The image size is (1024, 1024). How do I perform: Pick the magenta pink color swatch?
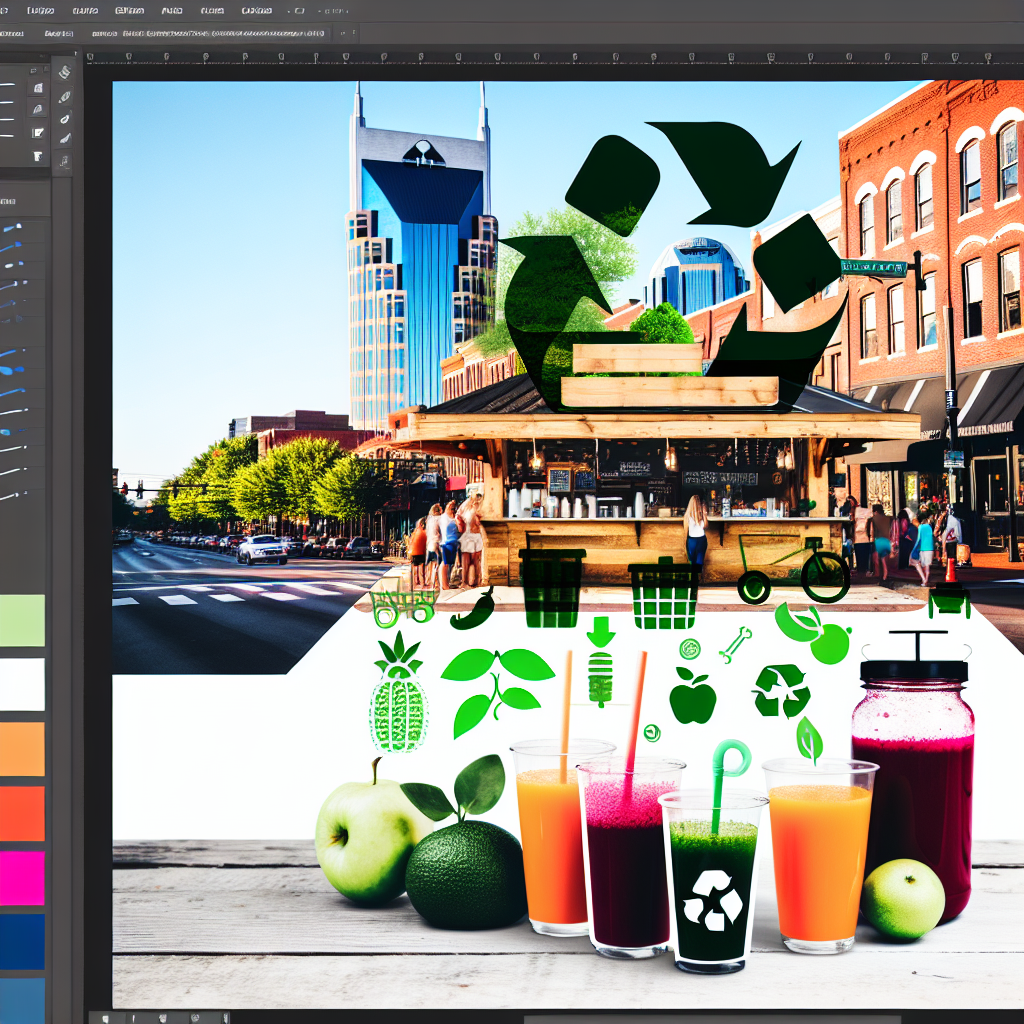pos(22,878)
